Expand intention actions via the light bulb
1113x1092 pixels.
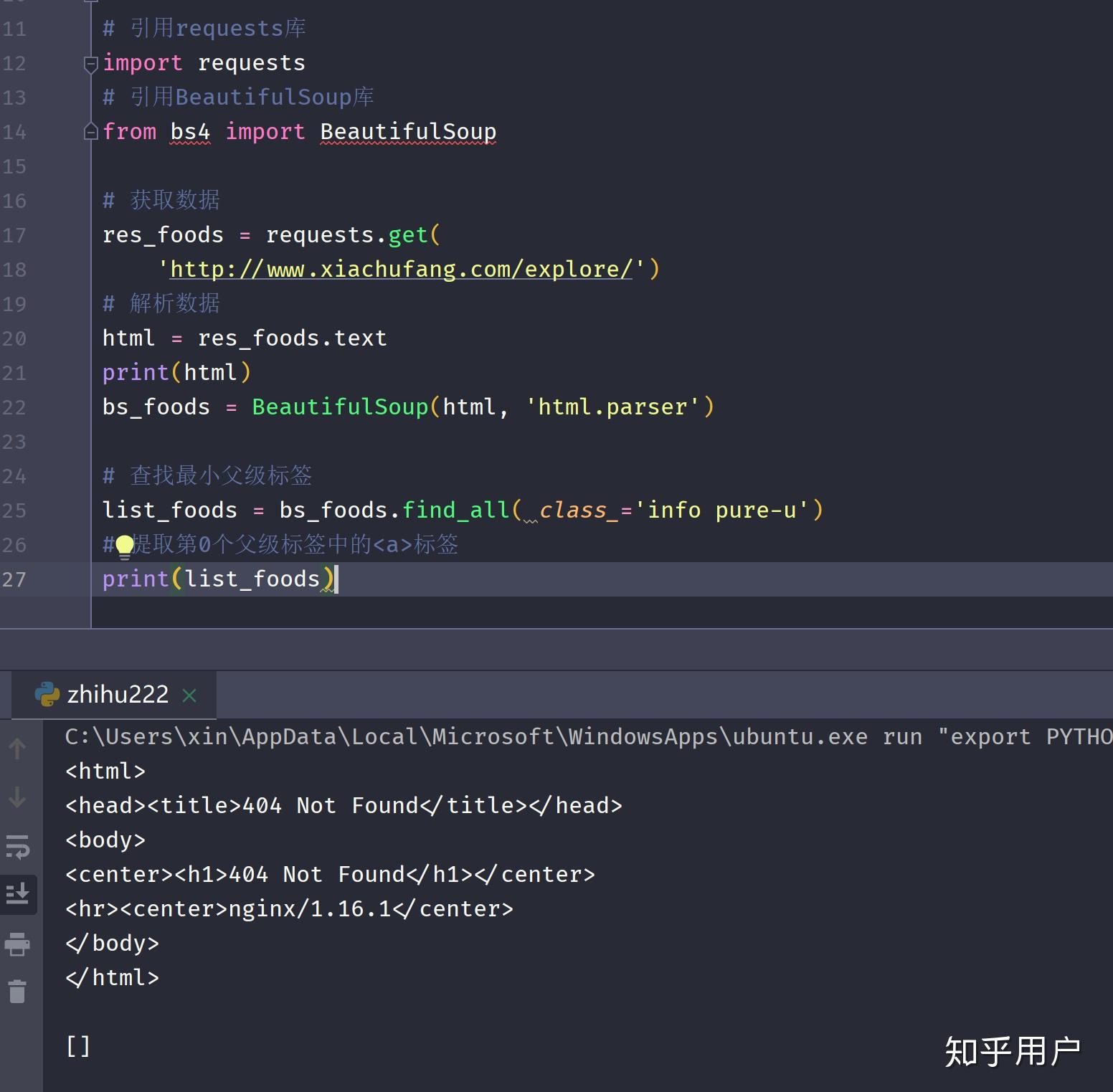[x=124, y=545]
